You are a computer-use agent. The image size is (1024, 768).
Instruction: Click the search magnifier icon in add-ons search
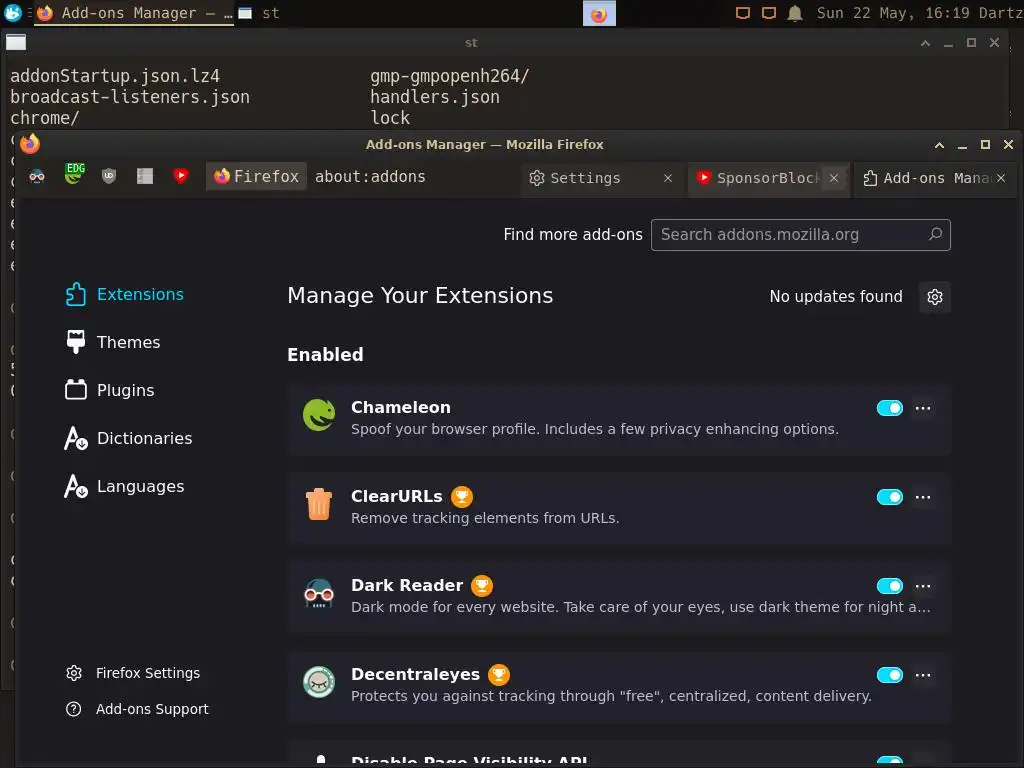point(935,234)
